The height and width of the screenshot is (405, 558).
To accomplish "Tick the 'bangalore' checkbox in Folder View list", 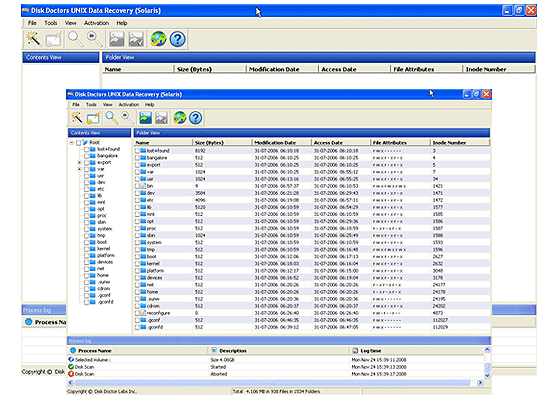I will (x=137, y=158).
